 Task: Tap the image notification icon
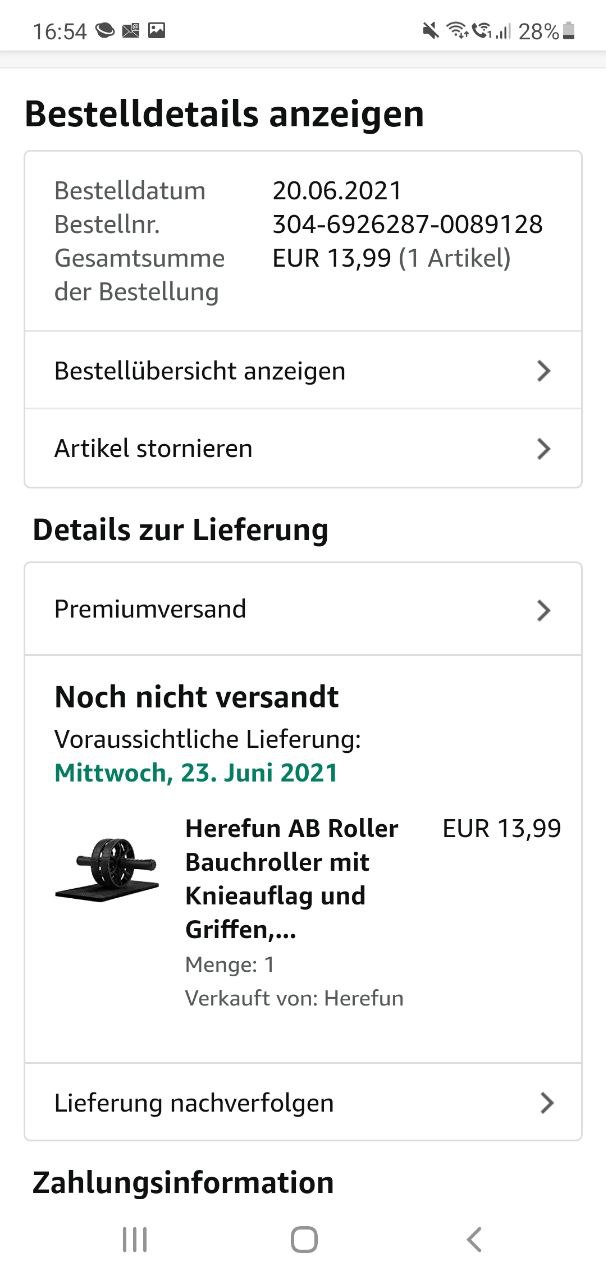156,31
